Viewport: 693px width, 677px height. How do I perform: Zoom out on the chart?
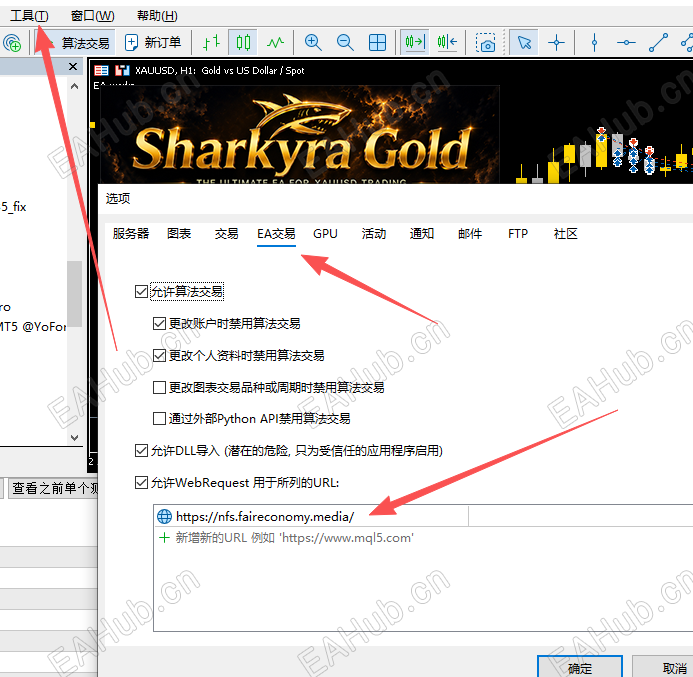(345, 43)
